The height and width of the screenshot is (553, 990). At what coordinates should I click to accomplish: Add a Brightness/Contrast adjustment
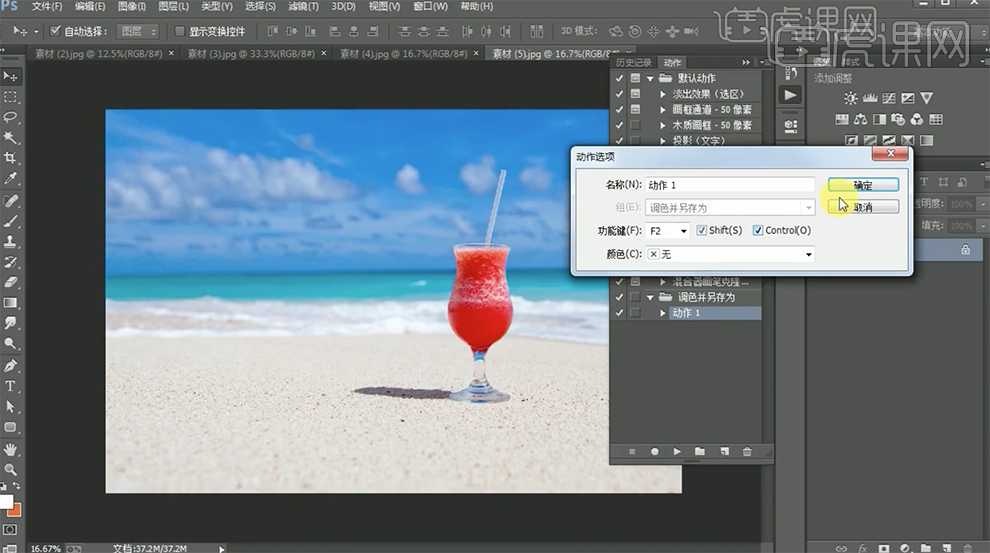pos(850,98)
